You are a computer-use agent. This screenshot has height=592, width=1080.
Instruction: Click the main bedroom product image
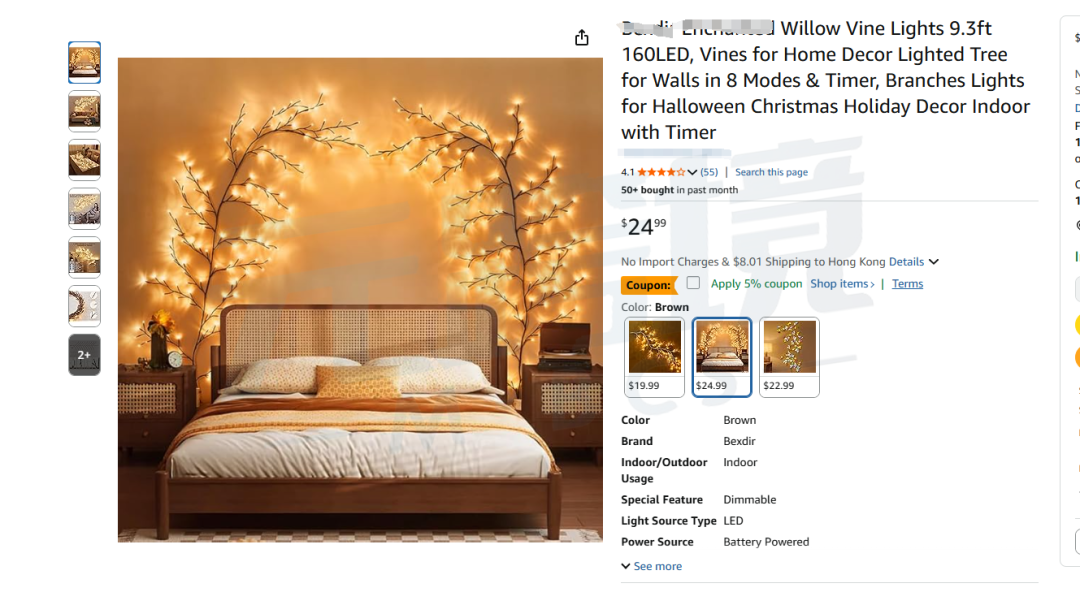[360, 300]
